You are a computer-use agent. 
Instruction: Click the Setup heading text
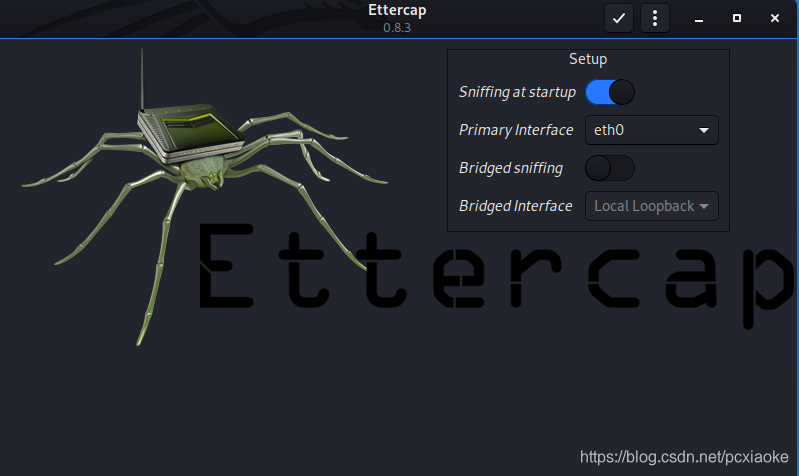(x=588, y=59)
